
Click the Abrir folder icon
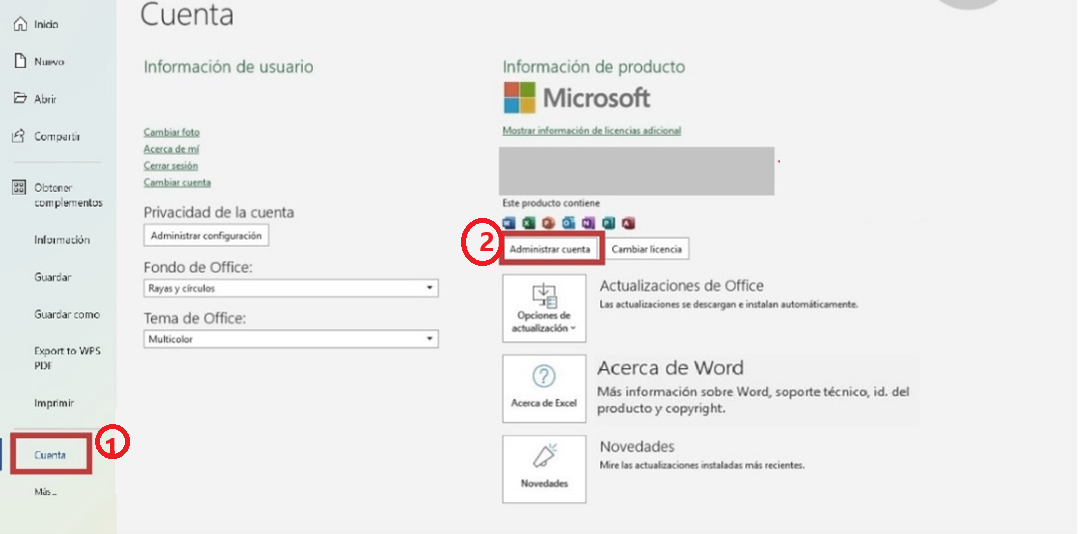tap(19, 99)
